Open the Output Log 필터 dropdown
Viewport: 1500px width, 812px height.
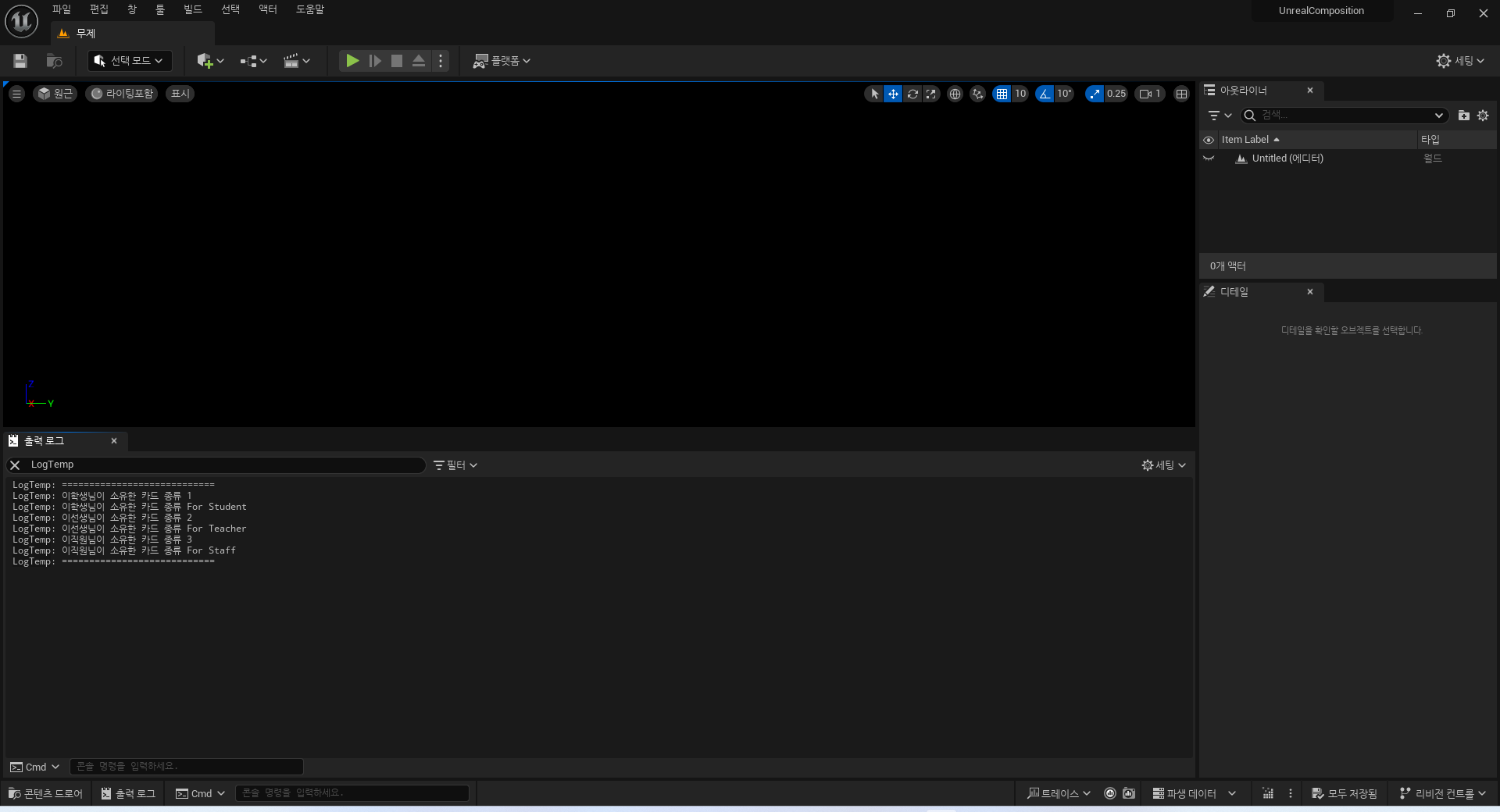click(x=455, y=465)
